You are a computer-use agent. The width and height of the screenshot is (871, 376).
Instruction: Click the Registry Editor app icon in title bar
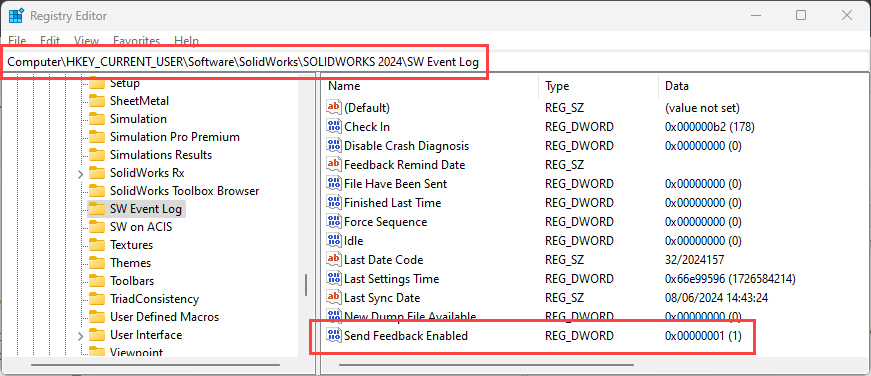pyautogui.click(x=16, y=16)
